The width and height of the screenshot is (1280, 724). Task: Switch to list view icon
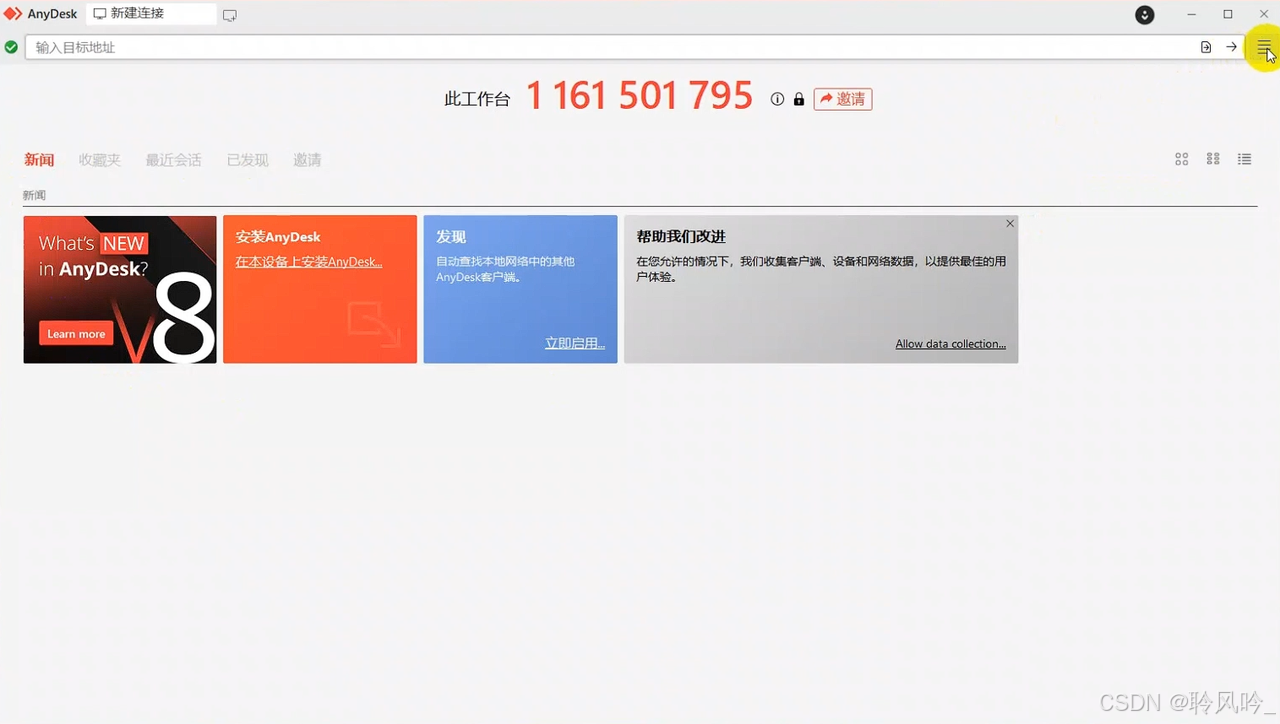pyautogui.click(x=1244, y=159)
